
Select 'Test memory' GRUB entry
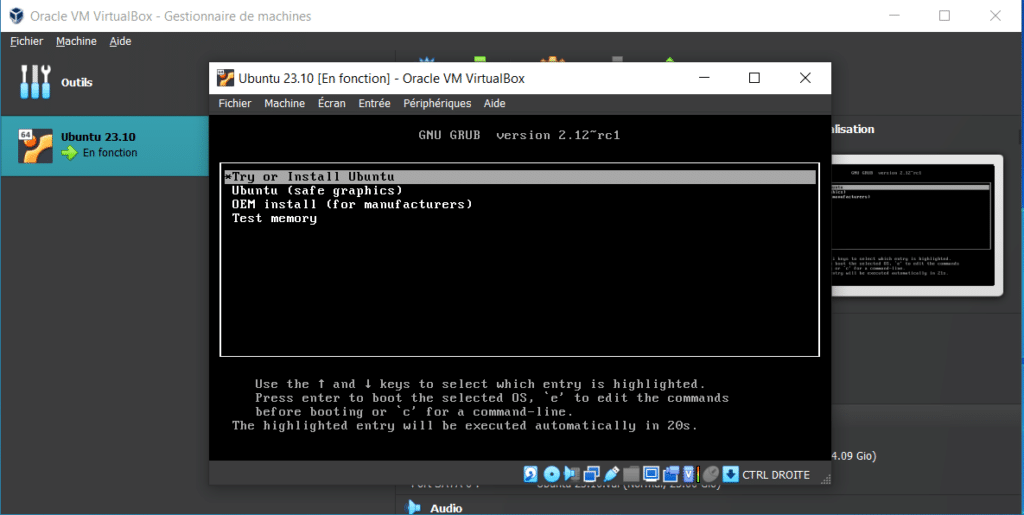tap(274, 218)
